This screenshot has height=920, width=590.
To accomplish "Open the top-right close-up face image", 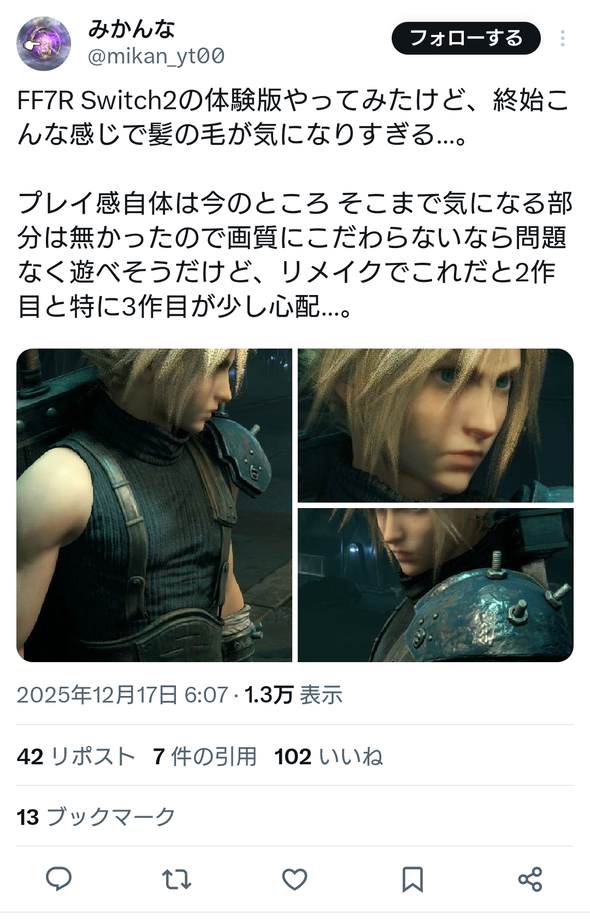I will click(436, 425).
